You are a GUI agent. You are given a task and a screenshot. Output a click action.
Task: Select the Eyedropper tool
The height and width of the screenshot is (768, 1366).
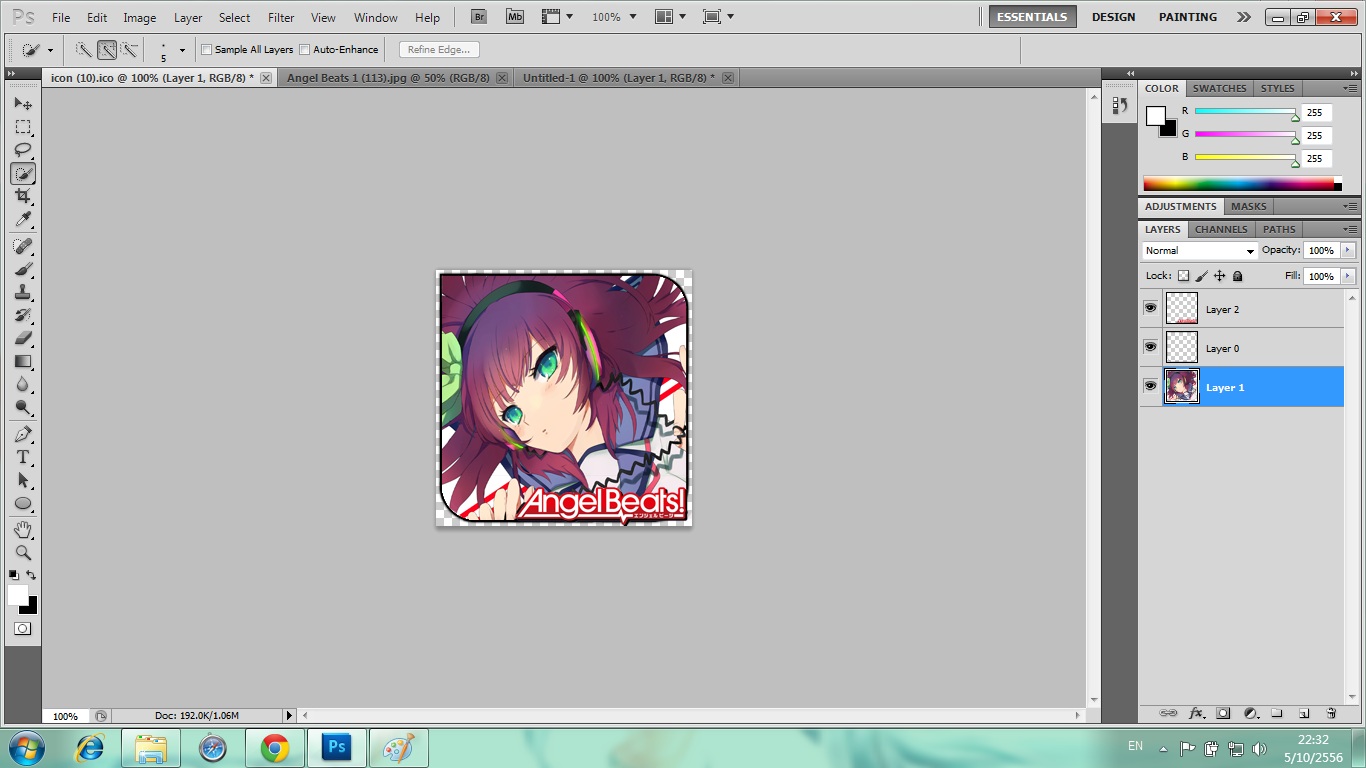(23, 220)
